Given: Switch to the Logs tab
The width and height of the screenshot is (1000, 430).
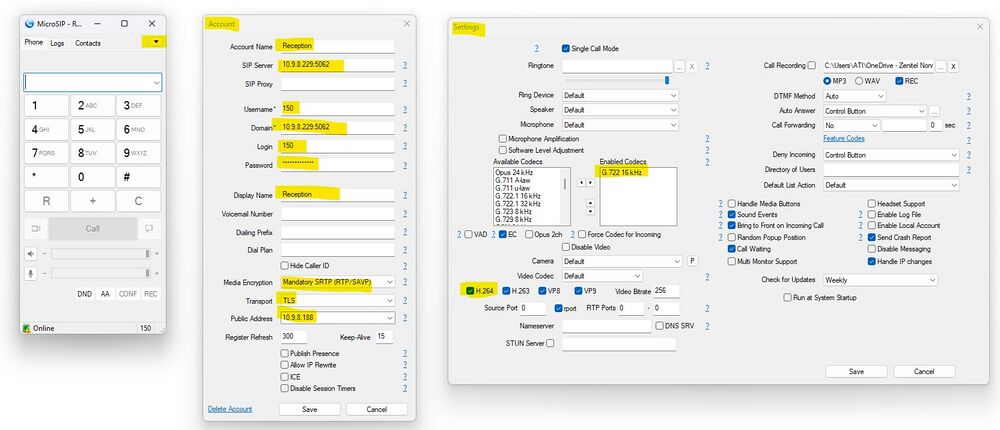Looking at the screenshot, I should tap(57, 43).
